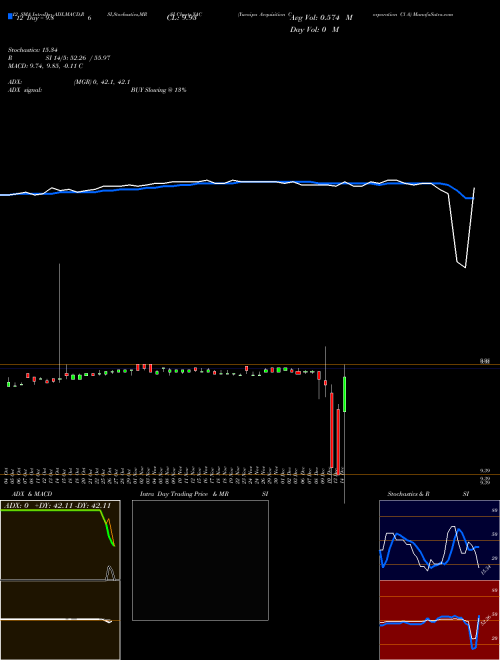Screen dimensions: 500x660
Task: Click the '(MGR) 0, 42.1, 42.1' ADX values
Action: point(102,82)
